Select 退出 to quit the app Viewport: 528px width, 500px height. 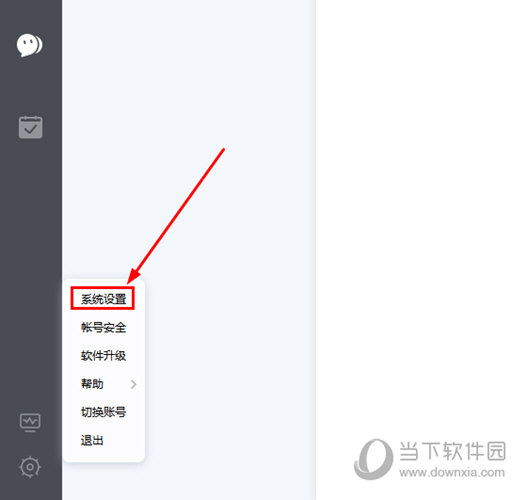pos(92,440)
